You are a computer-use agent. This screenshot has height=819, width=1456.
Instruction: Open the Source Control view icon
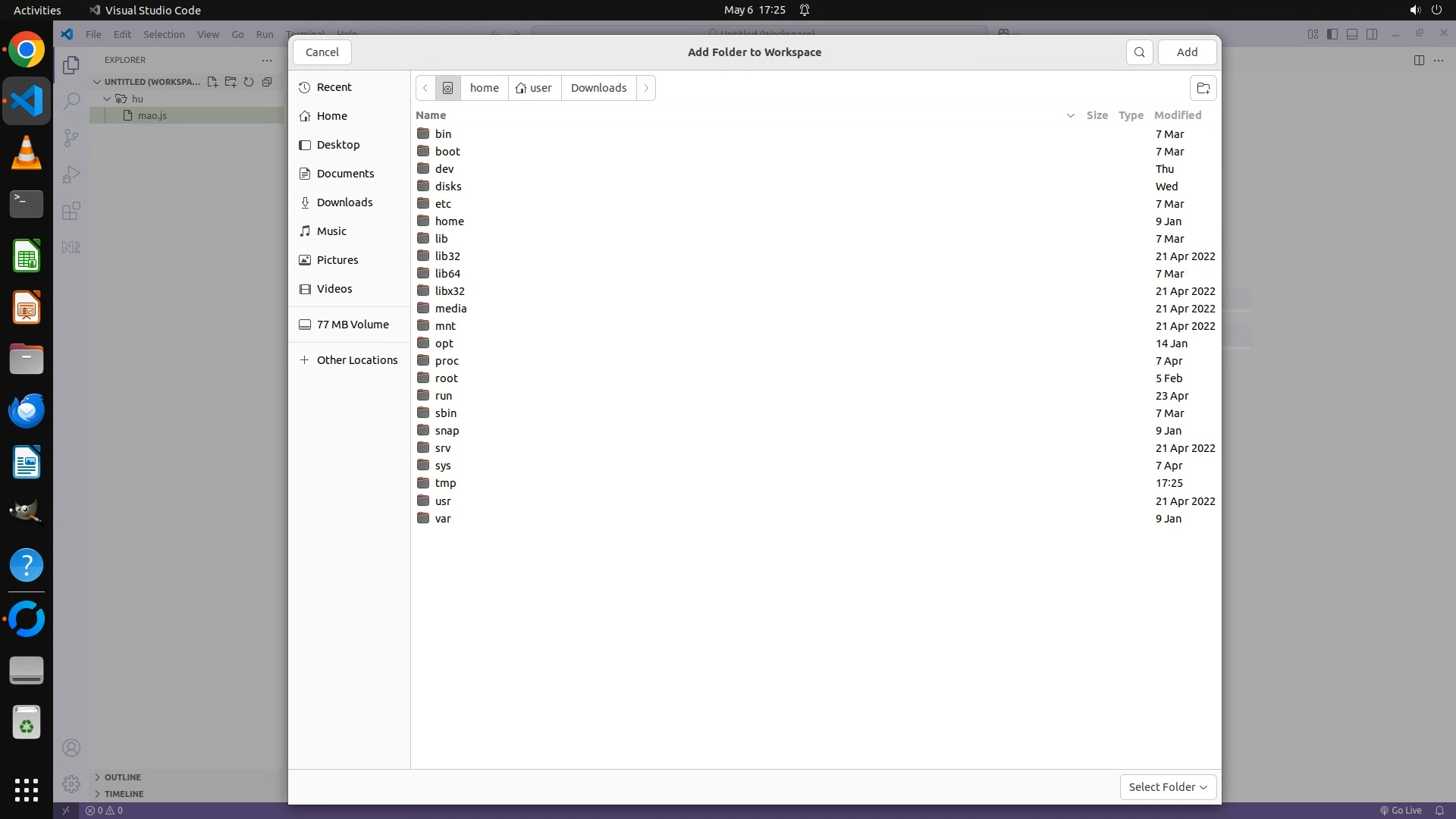pyautogui.click(x=71, y=137)
